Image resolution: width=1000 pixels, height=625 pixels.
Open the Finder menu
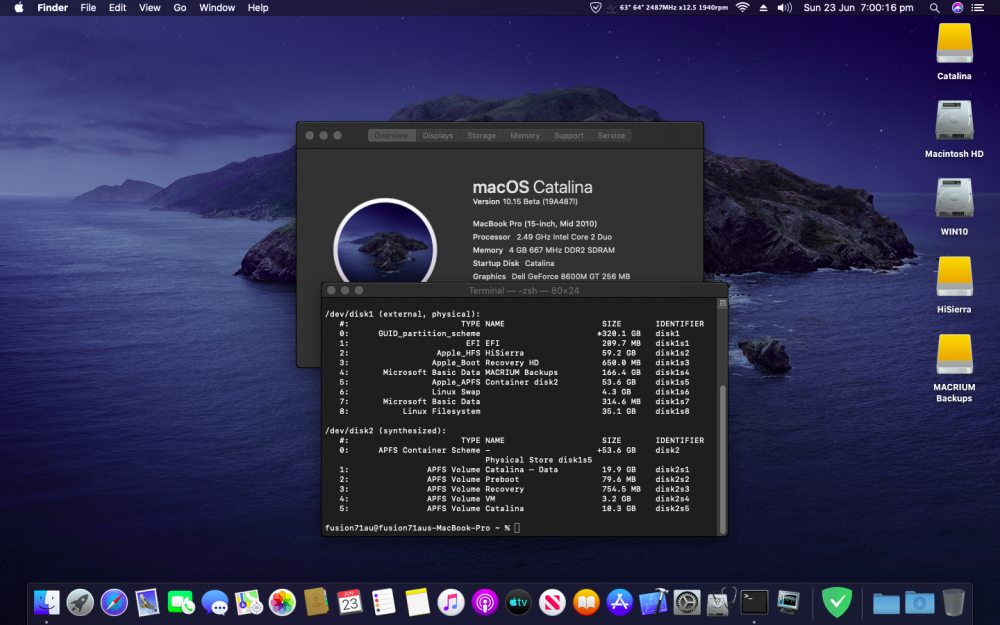pyautogui.click(x=52, y=8)
